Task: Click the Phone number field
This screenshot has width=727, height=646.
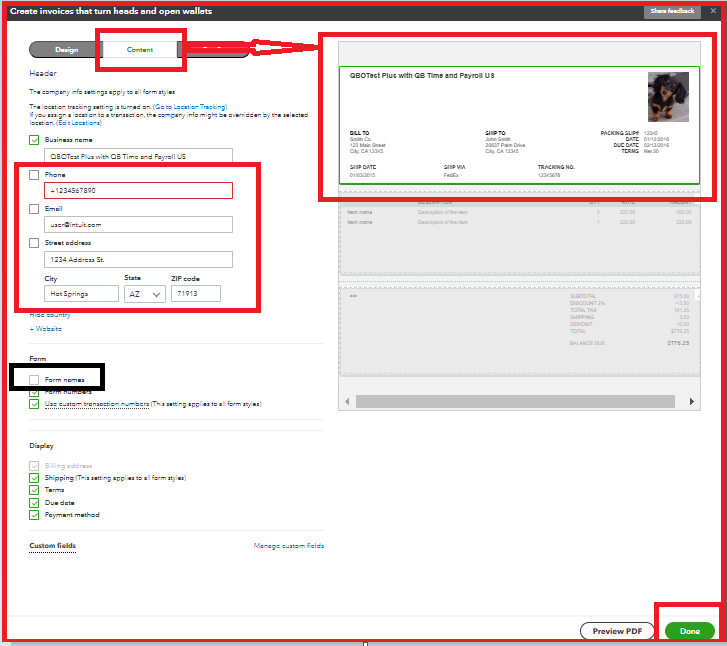Action: pyautogui.click(x=138, y=191)
